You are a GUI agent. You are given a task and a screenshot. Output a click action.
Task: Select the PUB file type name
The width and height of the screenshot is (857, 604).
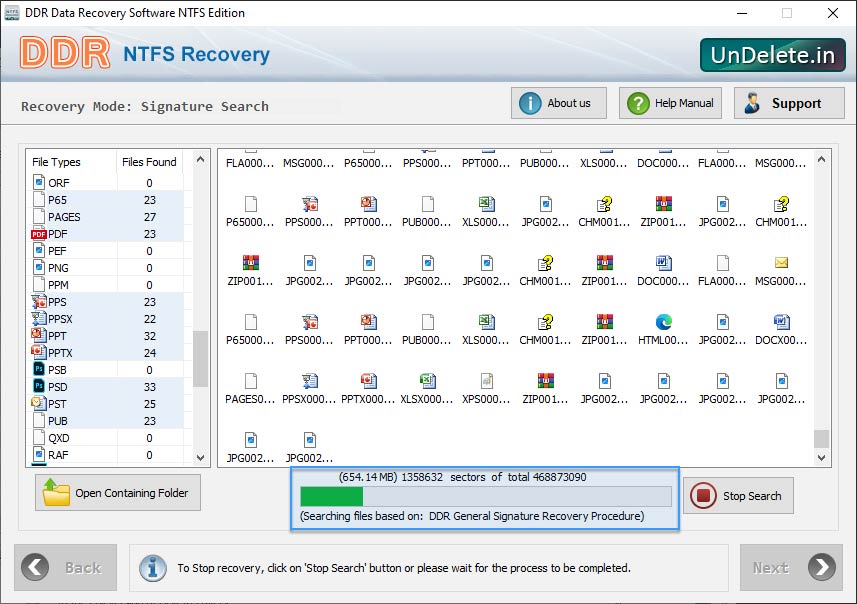[58, 421]
